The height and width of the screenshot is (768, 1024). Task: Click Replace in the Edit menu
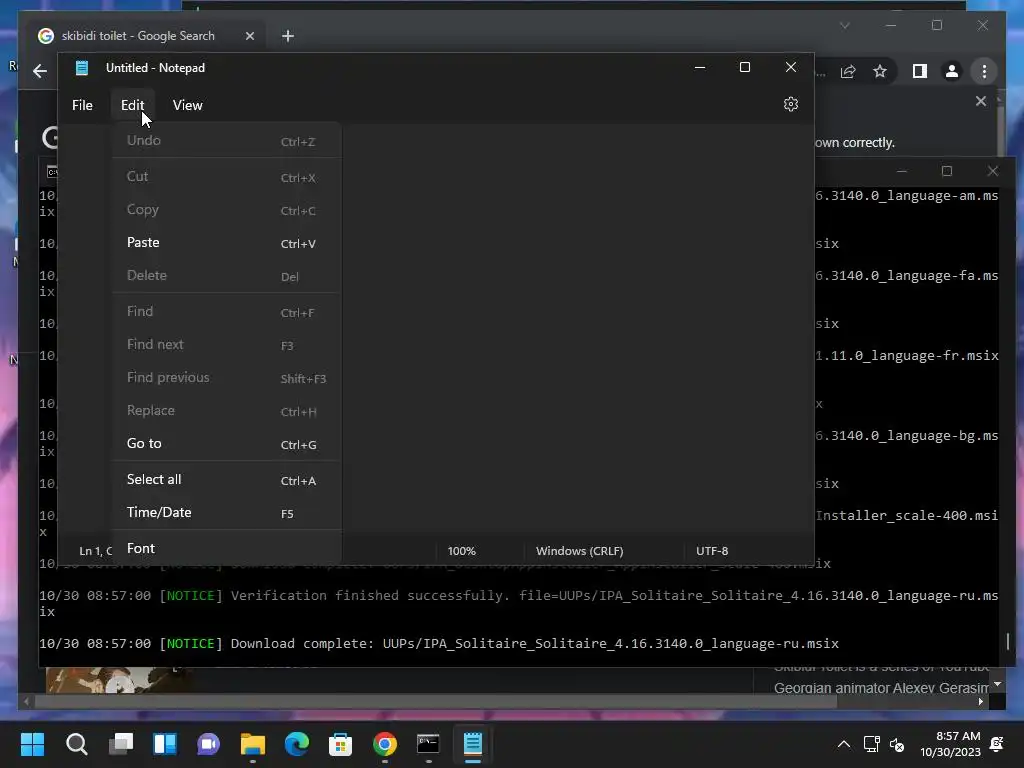click(x=227, y=411)
